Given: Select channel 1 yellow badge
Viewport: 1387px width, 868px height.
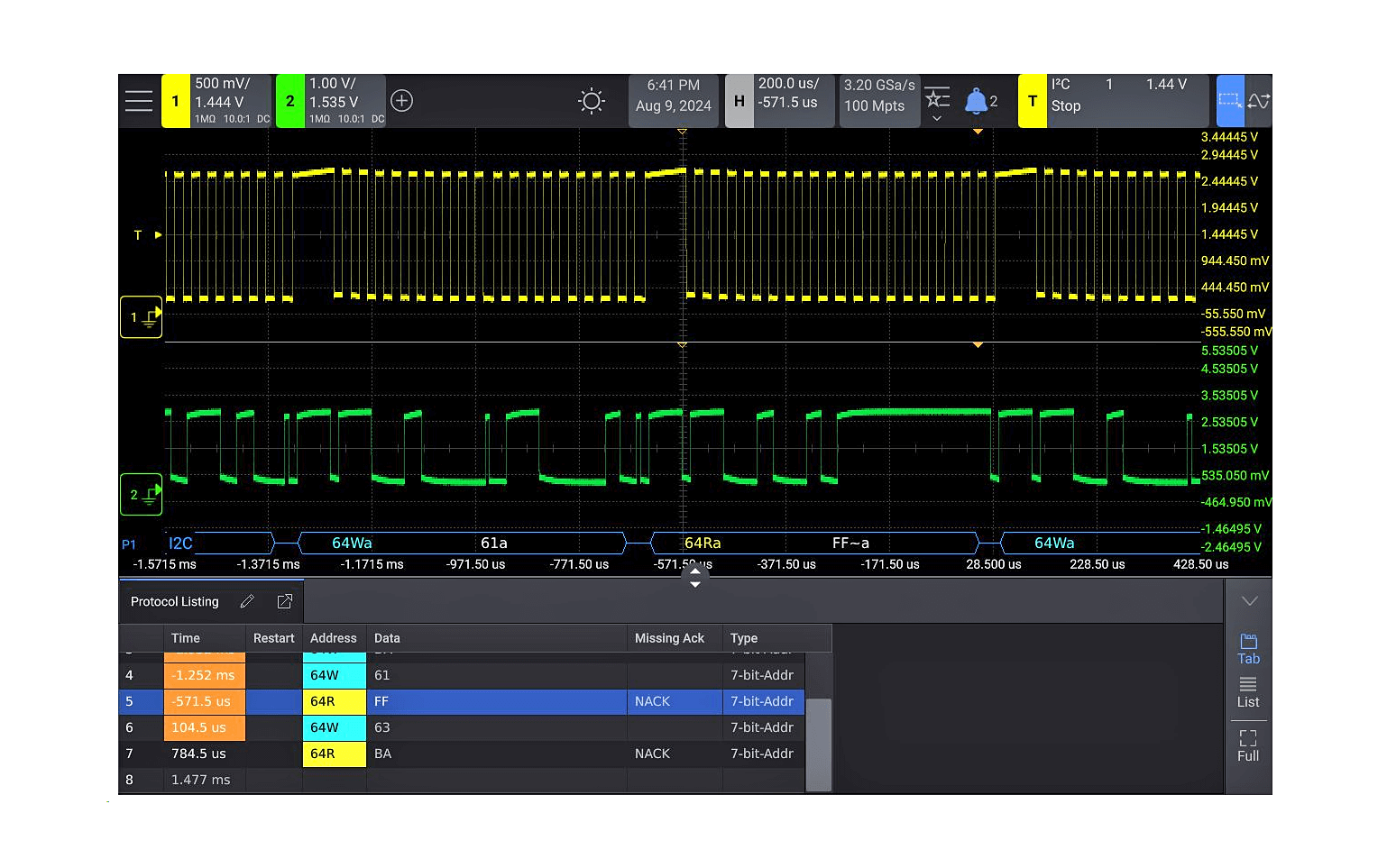Looking at the screenshot, I should 176,101.
